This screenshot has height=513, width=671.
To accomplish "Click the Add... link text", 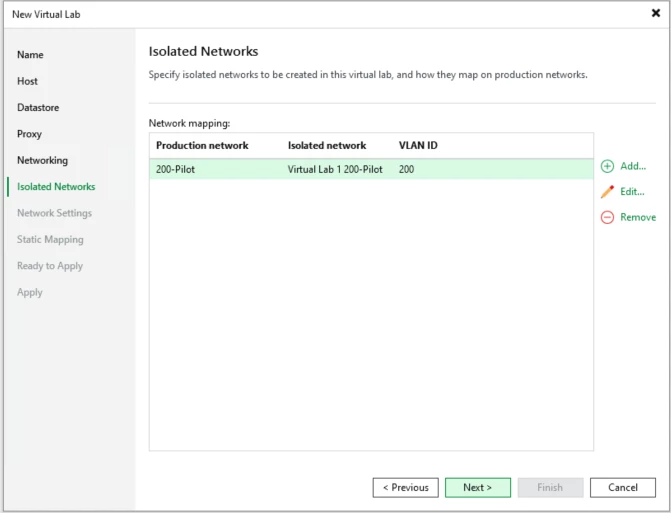I will click(633, 166).
